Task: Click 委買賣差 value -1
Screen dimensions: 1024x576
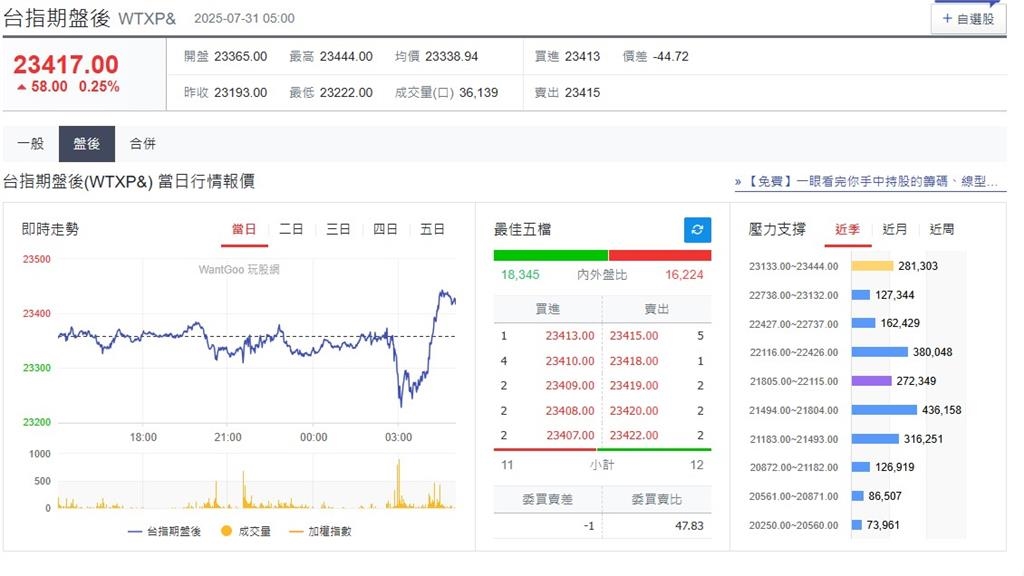Action: (589, 526)
